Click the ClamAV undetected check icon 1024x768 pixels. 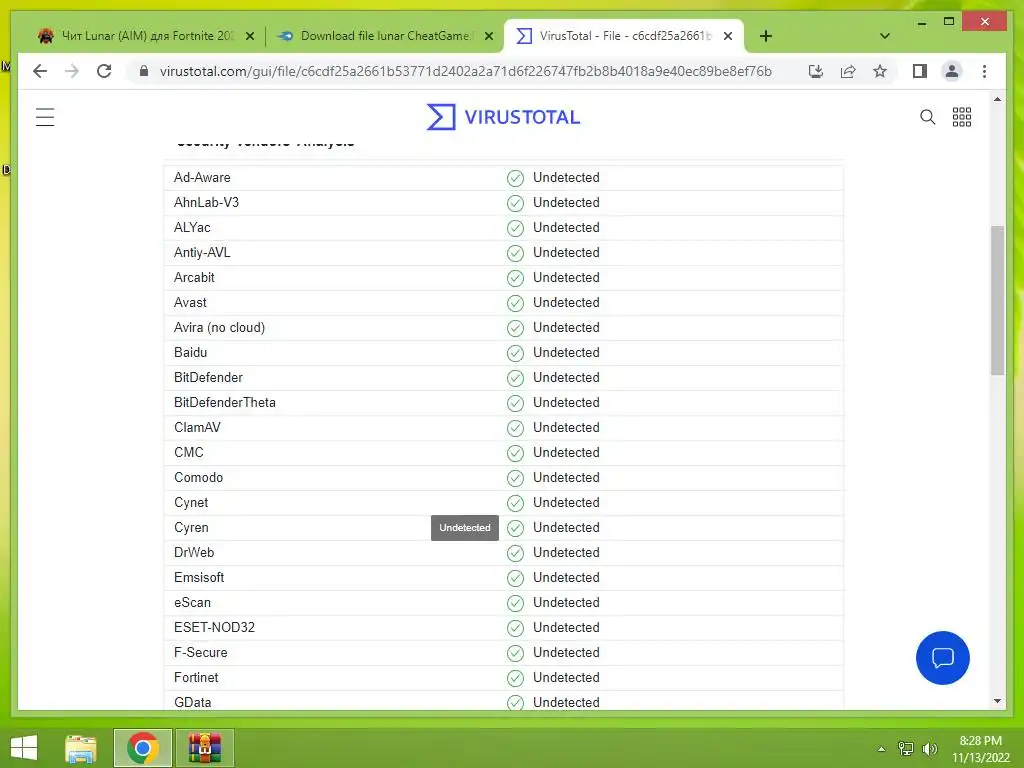click(515, 428)
